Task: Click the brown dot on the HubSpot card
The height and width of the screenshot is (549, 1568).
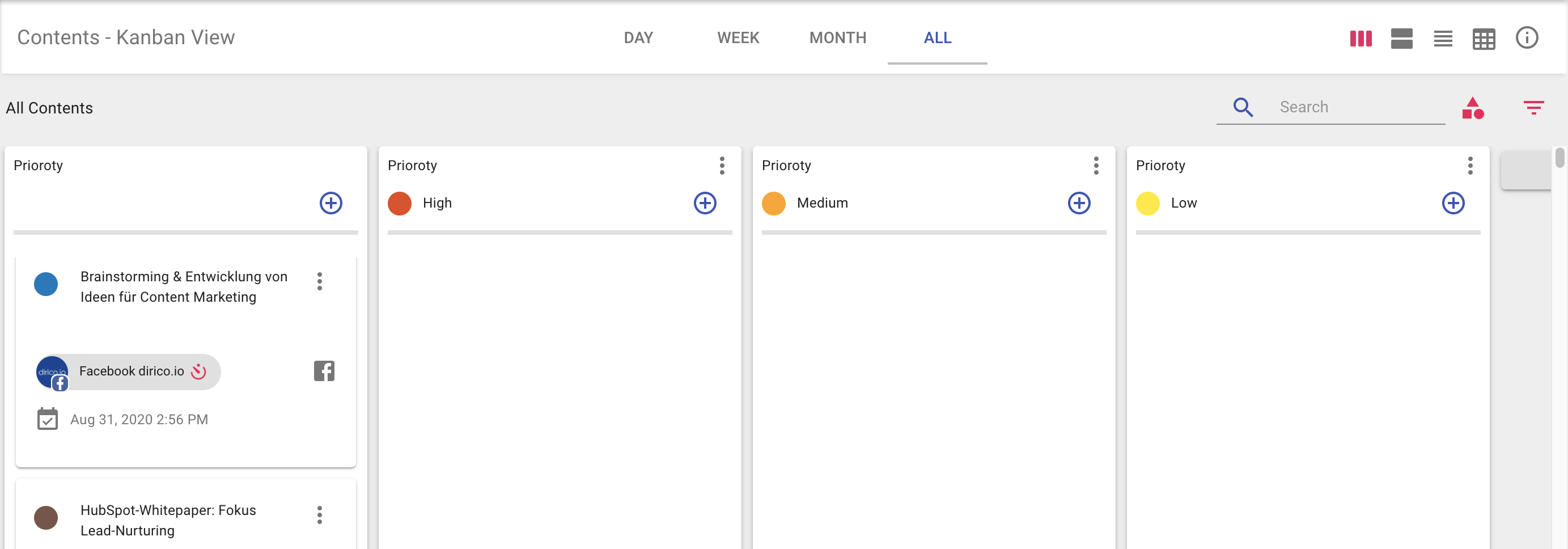Action: 46,517
